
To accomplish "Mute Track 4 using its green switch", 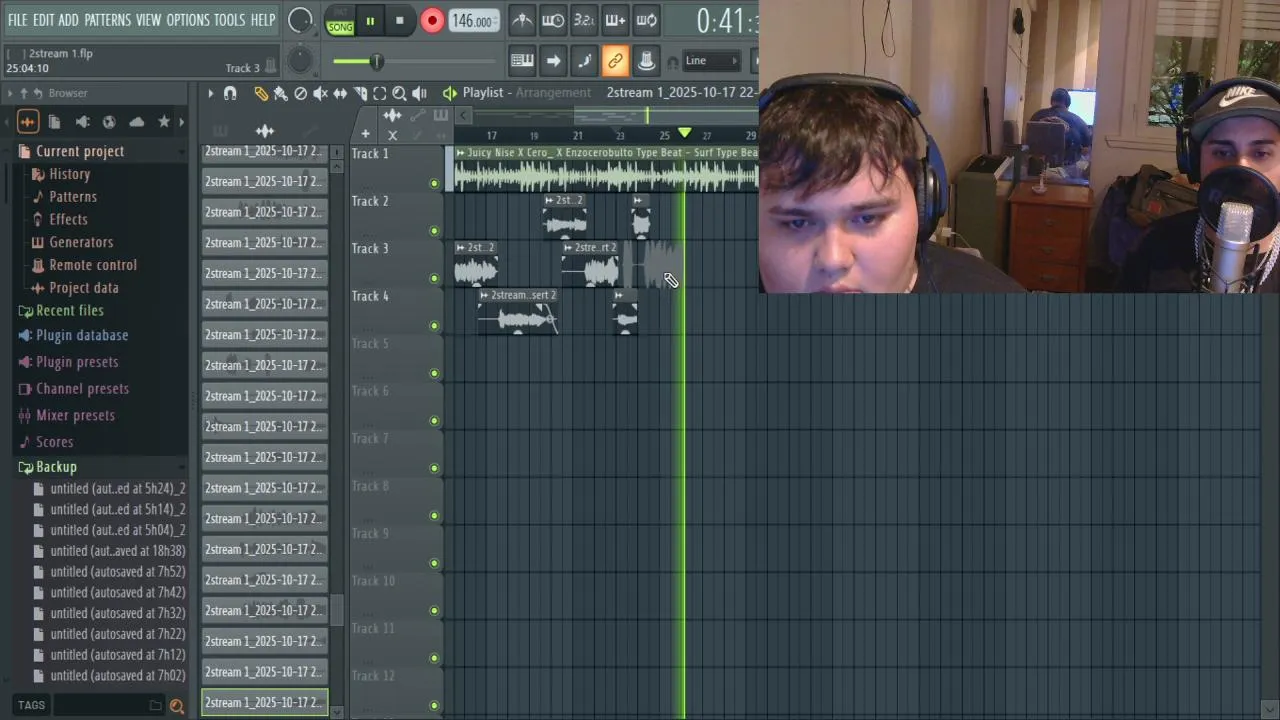I will pyautogui.click(x=434, y=326).
